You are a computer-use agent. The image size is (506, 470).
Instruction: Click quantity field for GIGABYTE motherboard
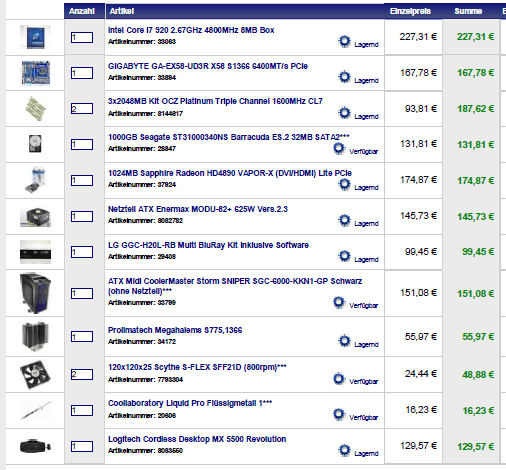click(x=82, y=73)
